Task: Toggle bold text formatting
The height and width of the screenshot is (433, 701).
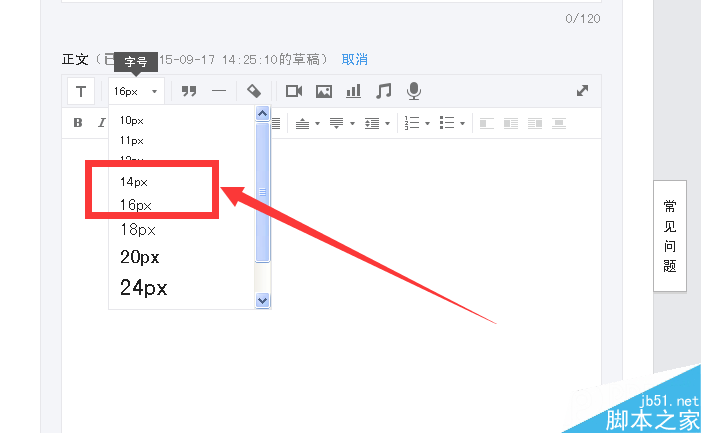Action: click(78, 123)
